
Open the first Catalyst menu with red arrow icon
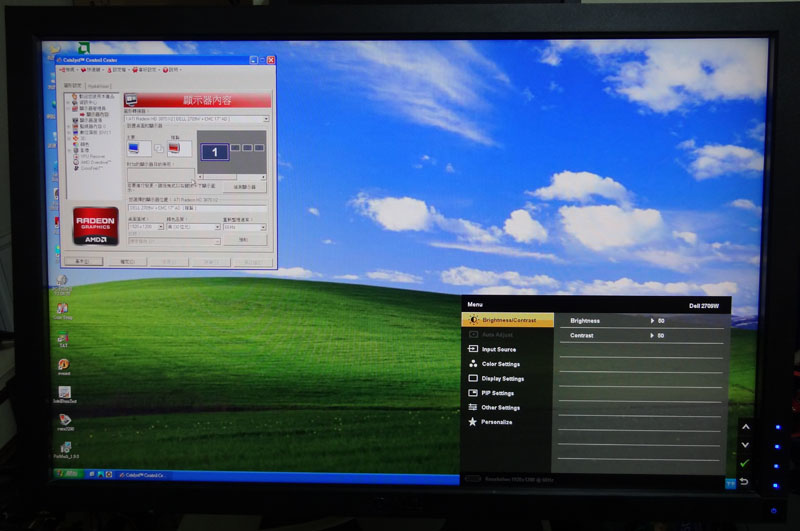point(69,70)
